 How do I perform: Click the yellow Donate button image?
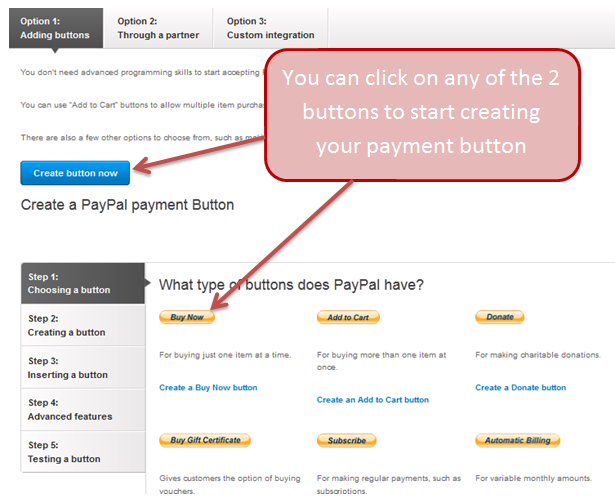[499, 317]
